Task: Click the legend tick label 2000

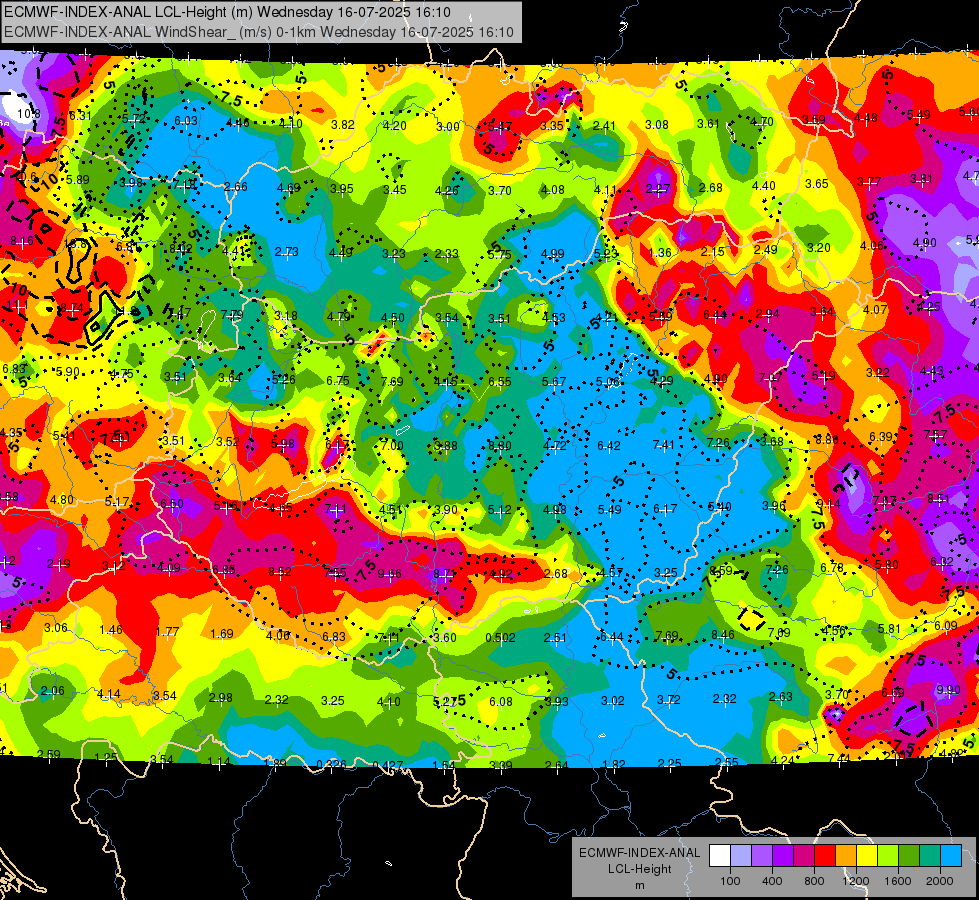Action: [x=940, y=881]
